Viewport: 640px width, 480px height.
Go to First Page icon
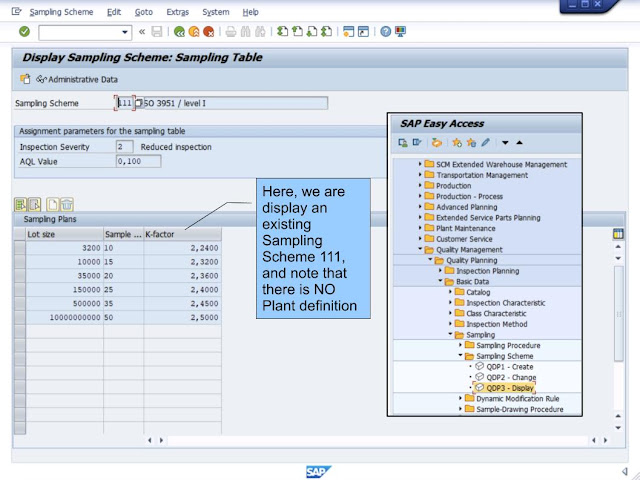click(282, 31)
